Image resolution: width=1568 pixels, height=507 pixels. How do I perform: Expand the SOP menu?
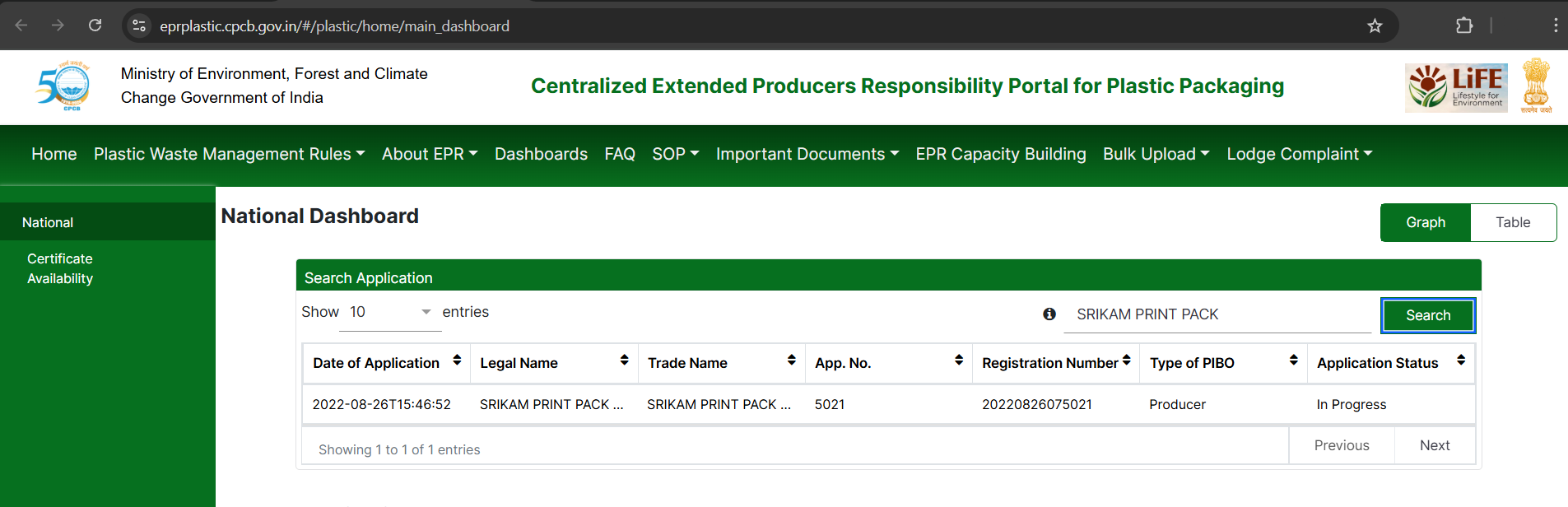coord(676,154)
